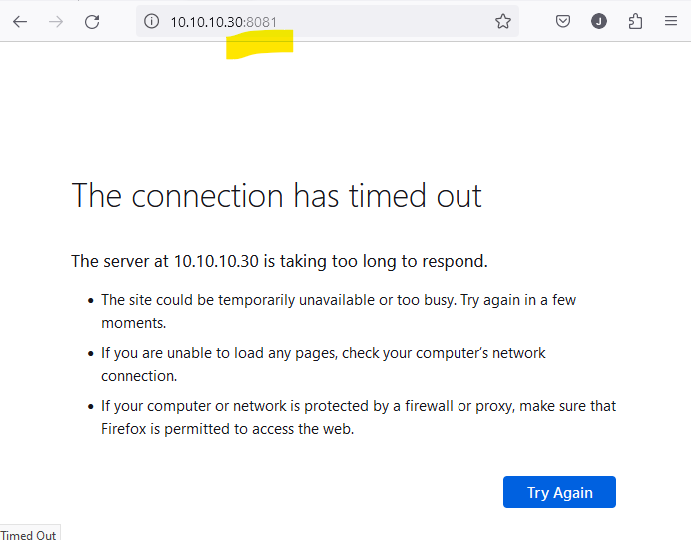691x540 pixels.
Task: Click the address bar showing 10.10.10.30
Action: (x=206, y=22)
